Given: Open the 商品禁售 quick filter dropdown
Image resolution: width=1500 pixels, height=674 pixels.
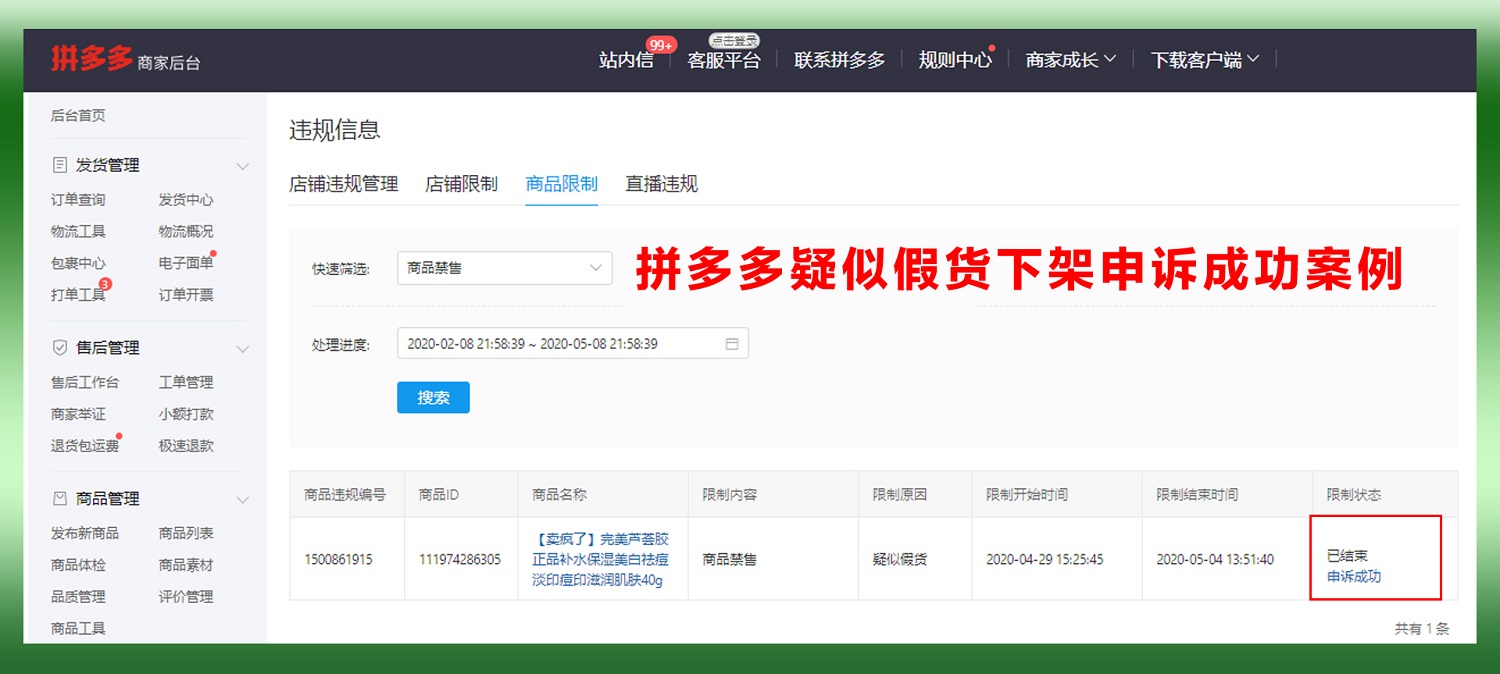Looking at the screenshot, I should (505, 268).
